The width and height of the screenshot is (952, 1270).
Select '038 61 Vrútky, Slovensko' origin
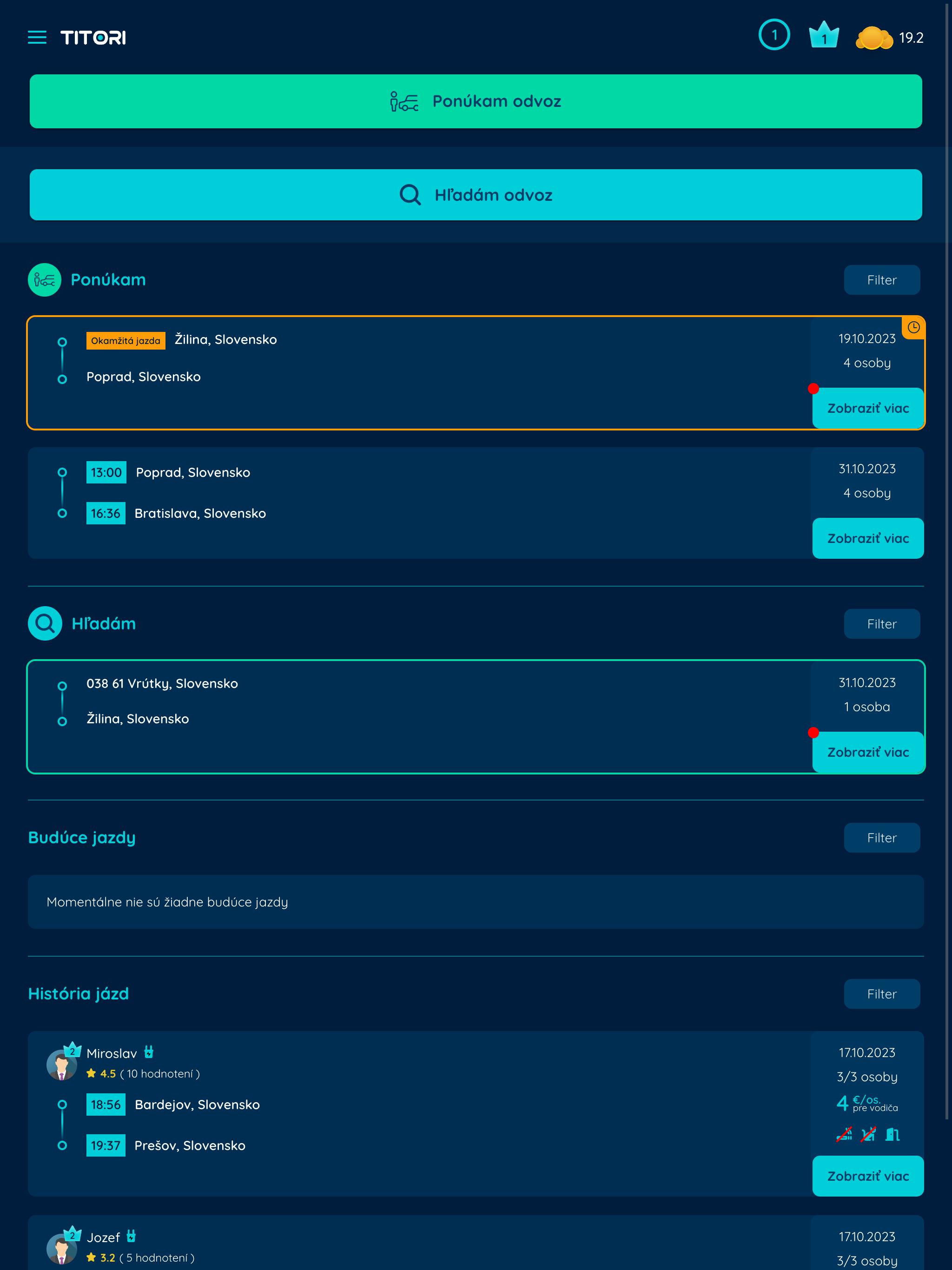[162, 684]
